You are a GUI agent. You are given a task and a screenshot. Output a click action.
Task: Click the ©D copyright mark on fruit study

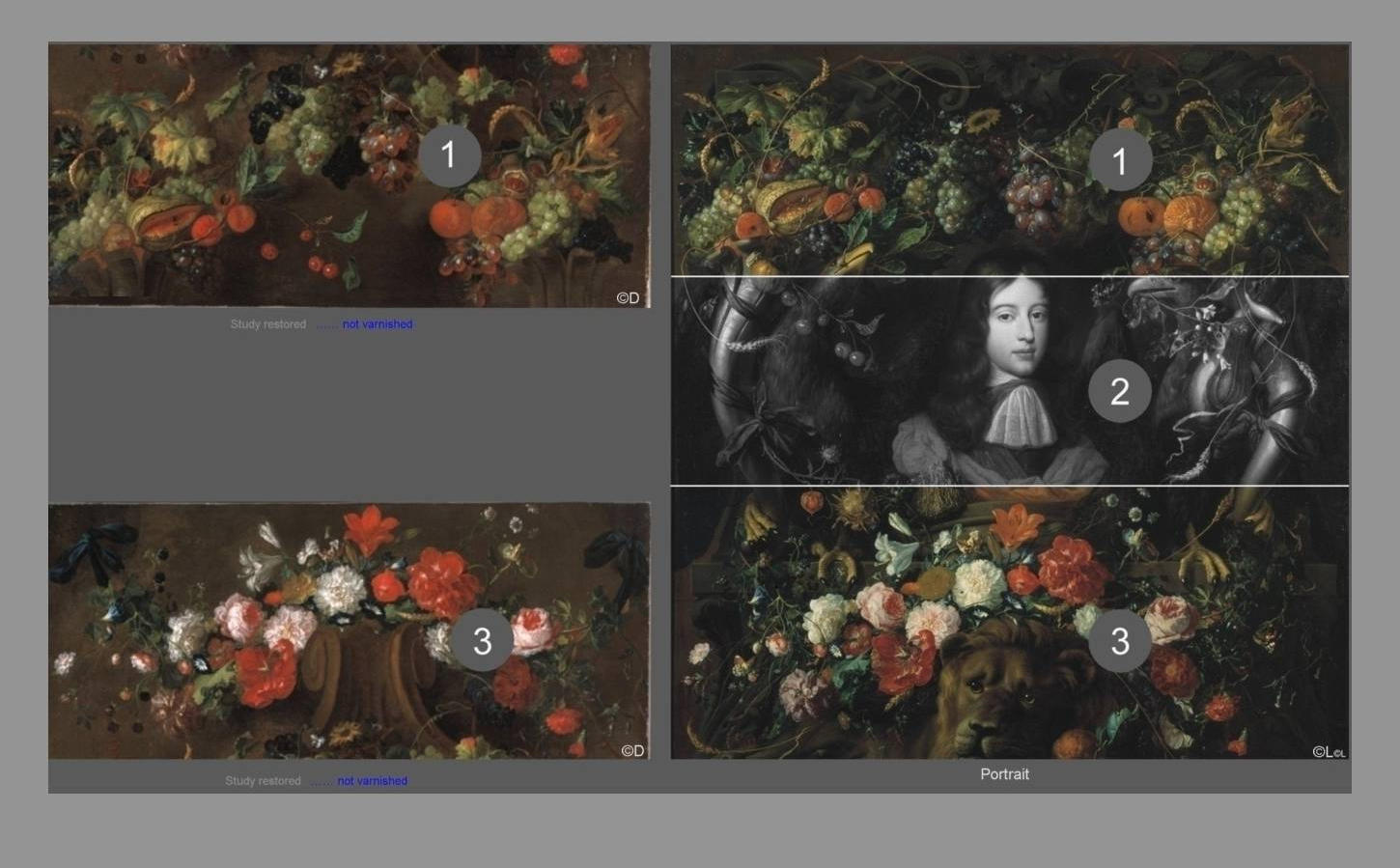628,298
